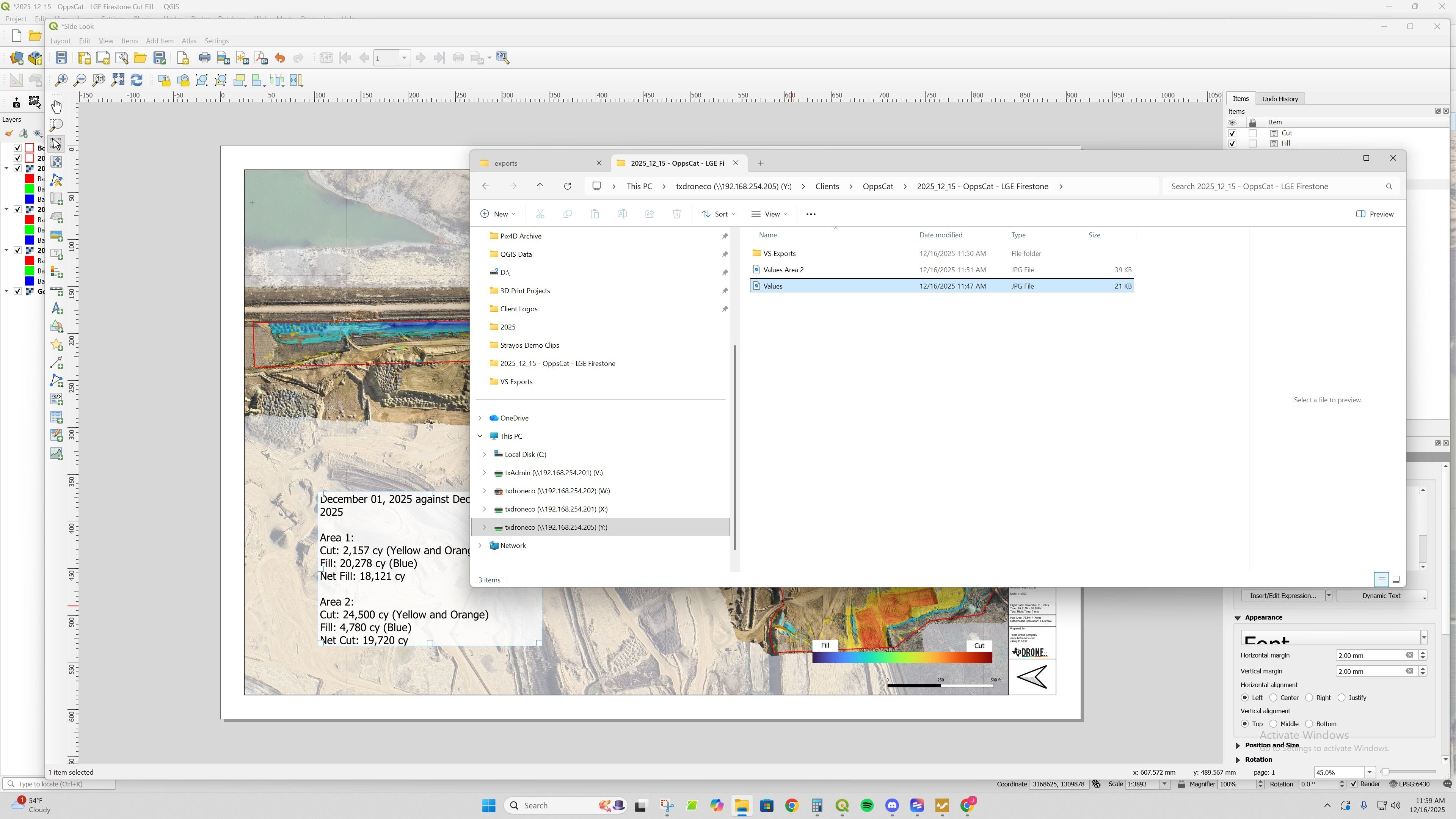Expand Network in Explorer navigation pane
This screenshot has height=819, width=1456.
click(480, 546)
